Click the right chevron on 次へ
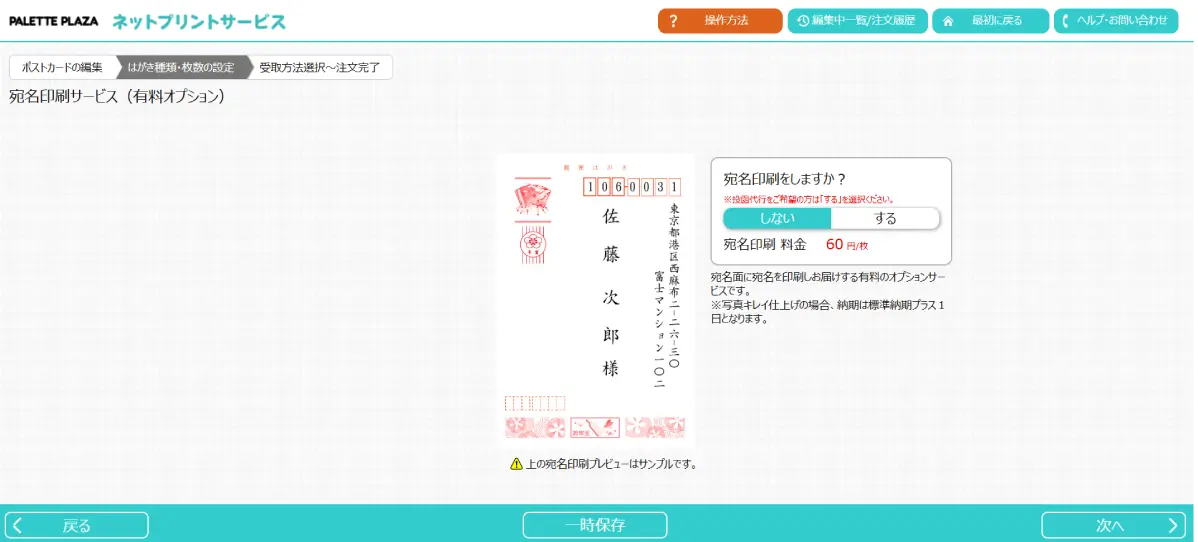 (x=1174, y=525)
